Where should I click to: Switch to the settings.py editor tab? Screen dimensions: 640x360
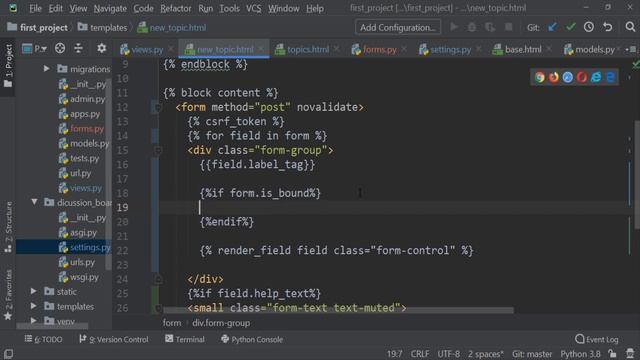[x=450, y=49]
